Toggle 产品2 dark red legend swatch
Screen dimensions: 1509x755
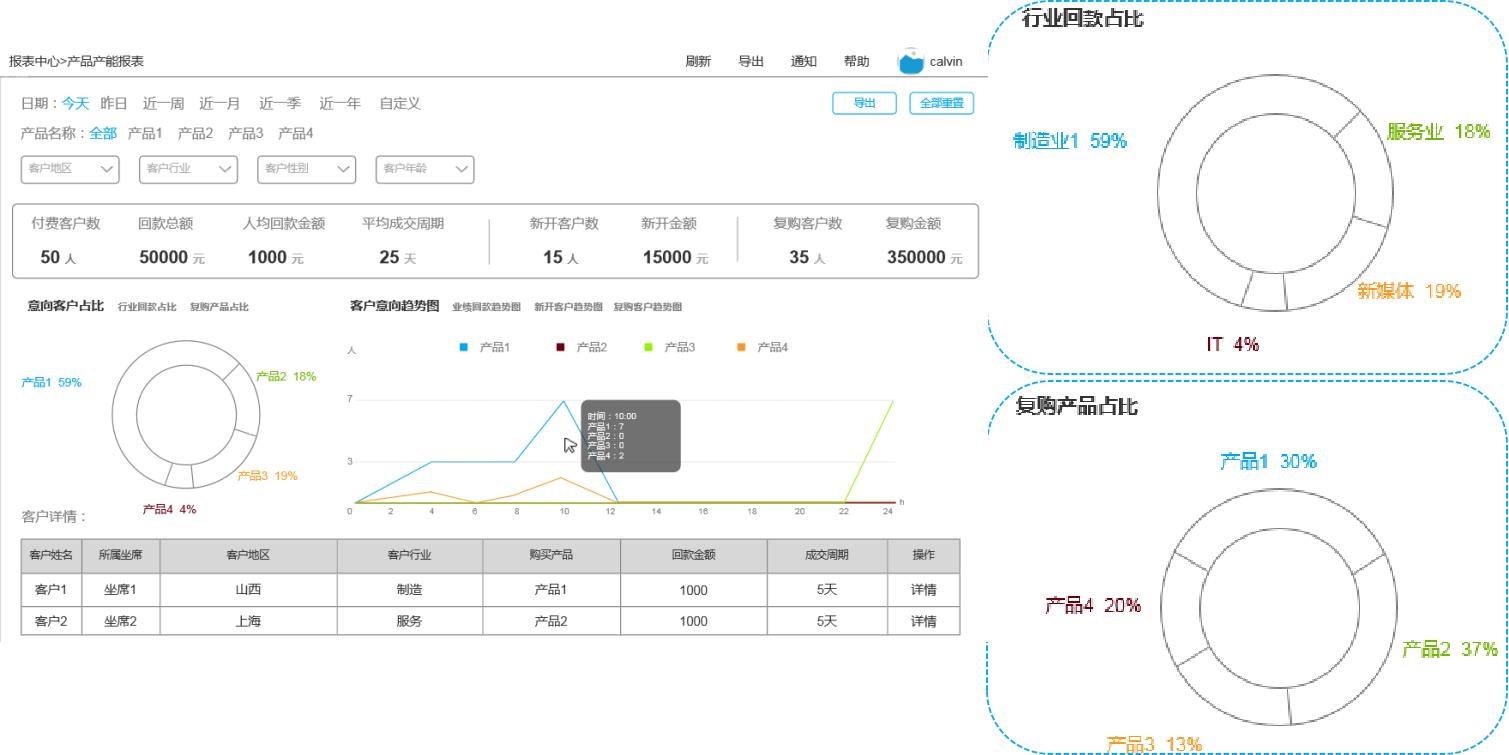pyautogui.click(x=560, y=347)
